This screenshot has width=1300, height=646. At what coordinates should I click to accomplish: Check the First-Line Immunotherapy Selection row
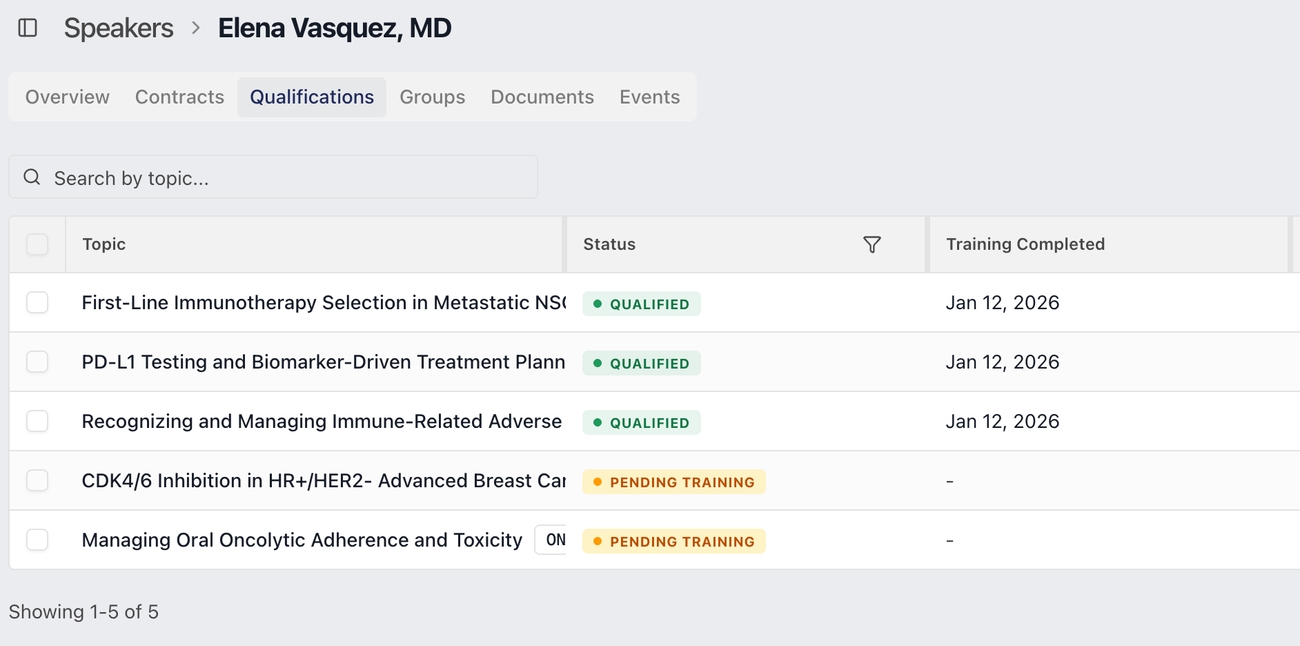[37, 303]
